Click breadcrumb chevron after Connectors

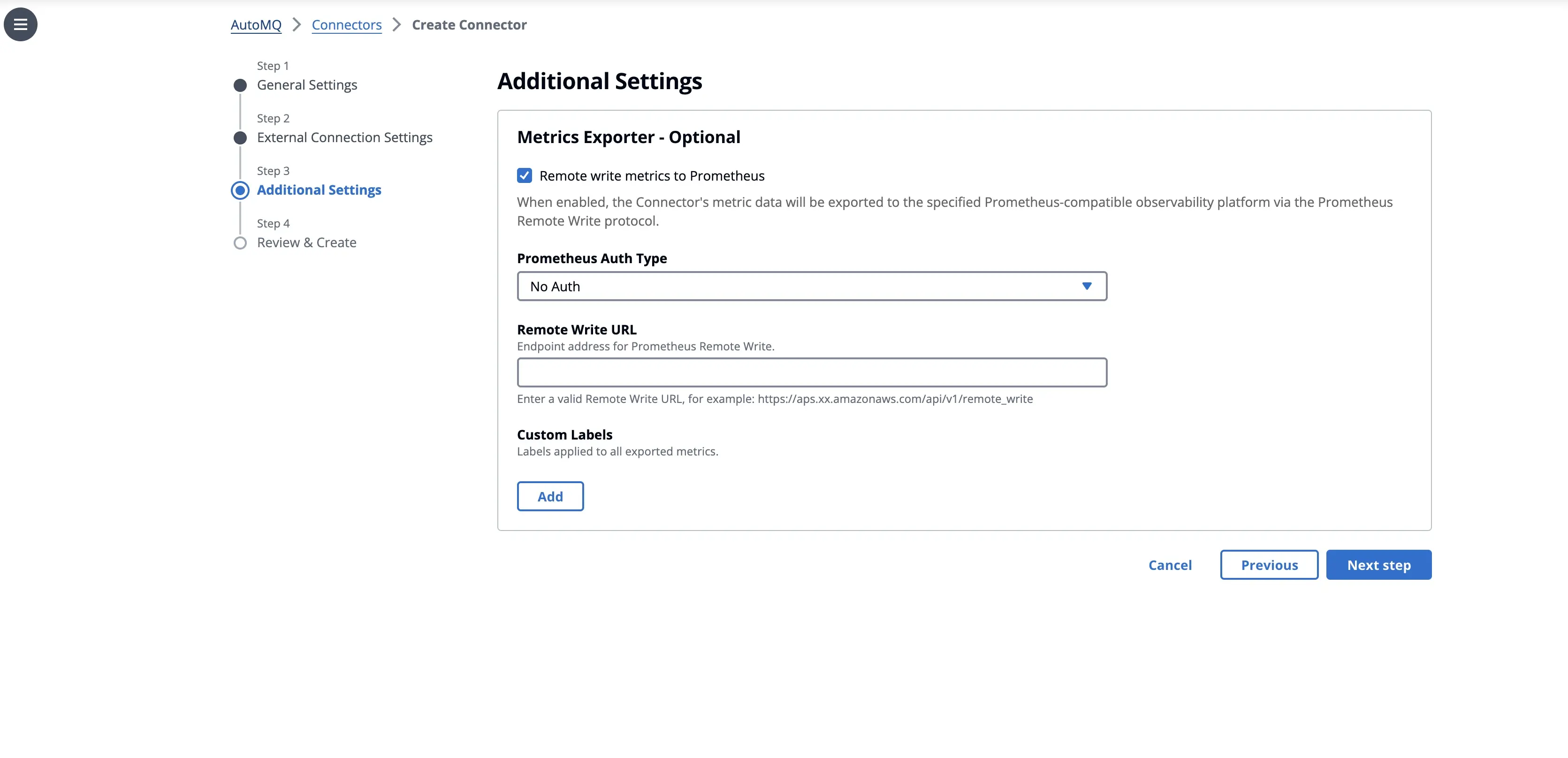(x=397, y=25)
